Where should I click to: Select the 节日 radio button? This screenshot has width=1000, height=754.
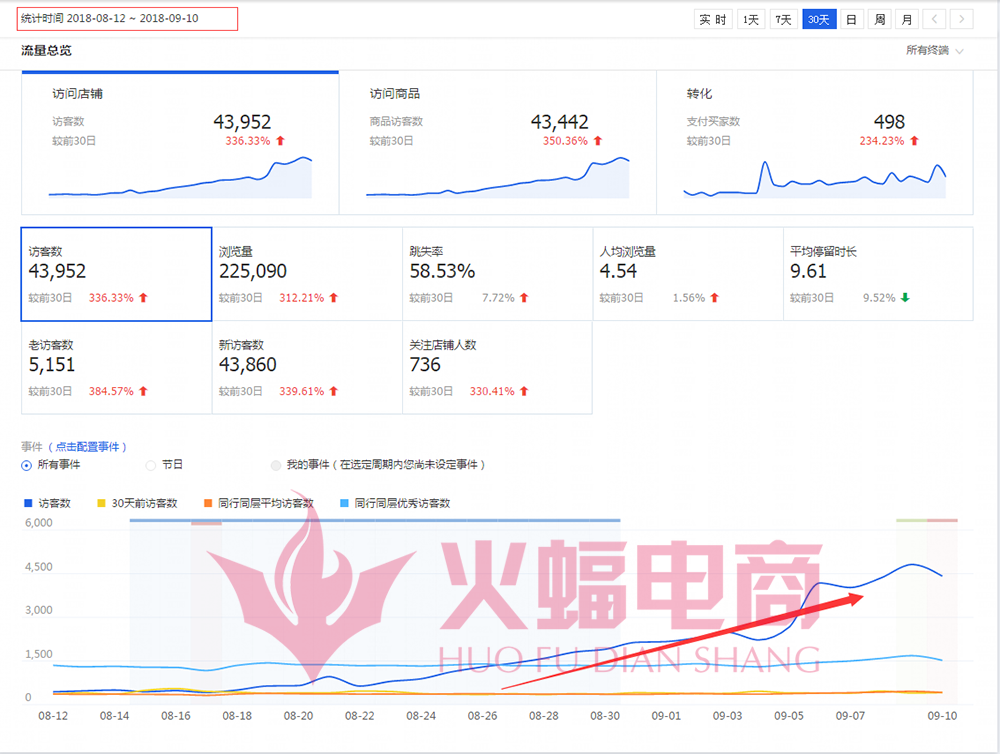[151, 465]
